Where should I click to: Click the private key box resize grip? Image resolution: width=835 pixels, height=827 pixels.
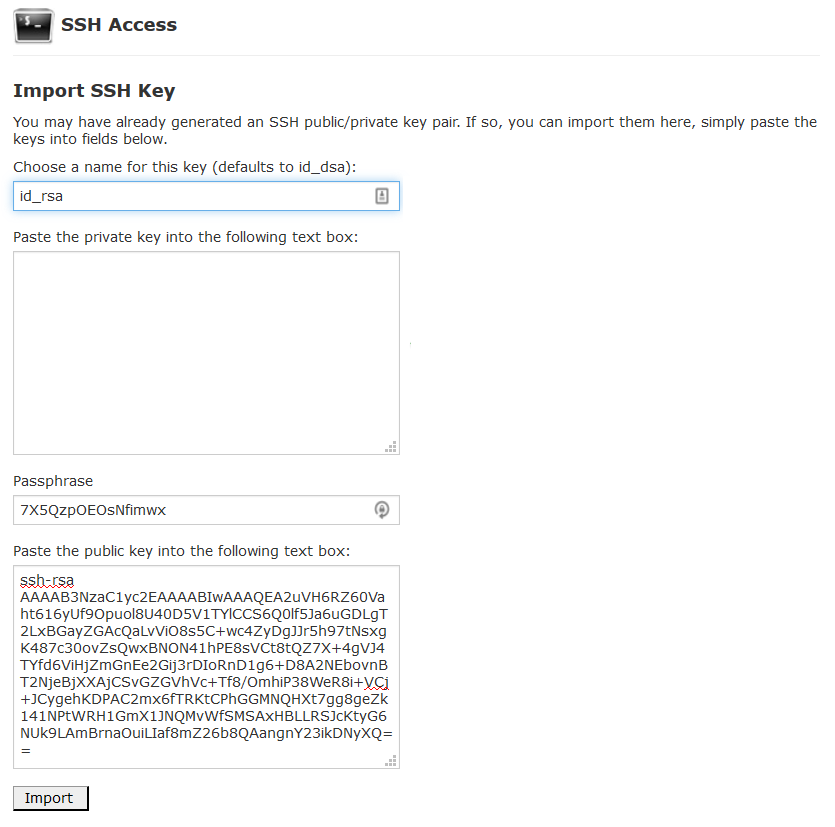click(391, 447)
